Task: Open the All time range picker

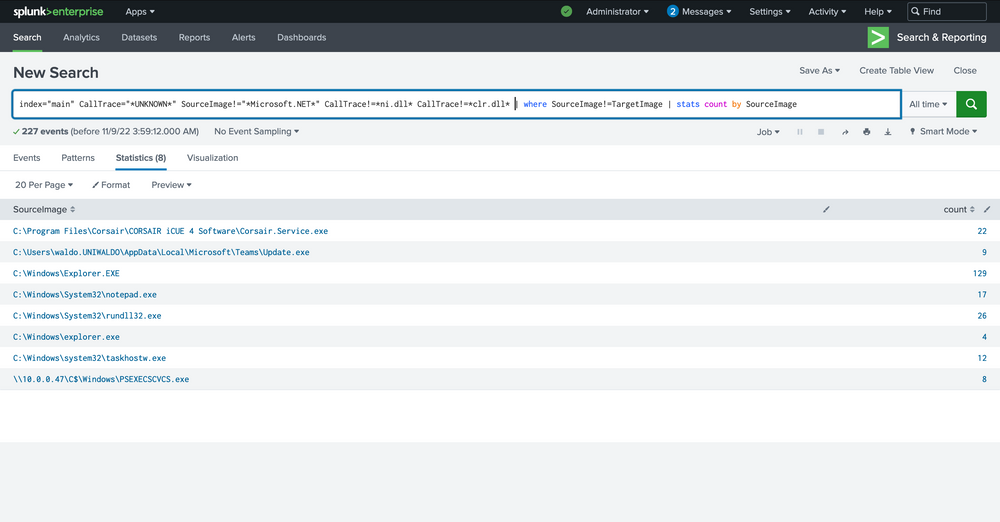Action: (x=928, y=104)
